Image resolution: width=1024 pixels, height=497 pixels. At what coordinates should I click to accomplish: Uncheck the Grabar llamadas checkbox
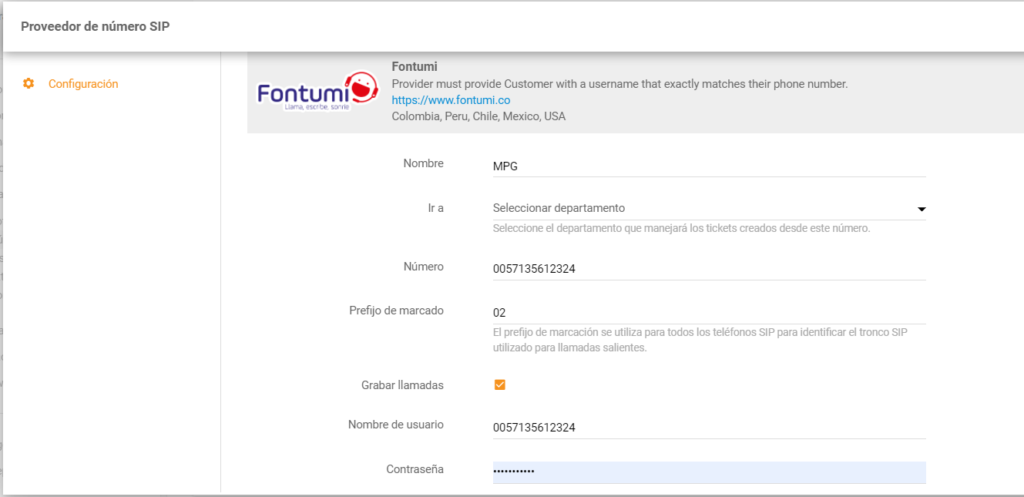click(x=500, y=385)
